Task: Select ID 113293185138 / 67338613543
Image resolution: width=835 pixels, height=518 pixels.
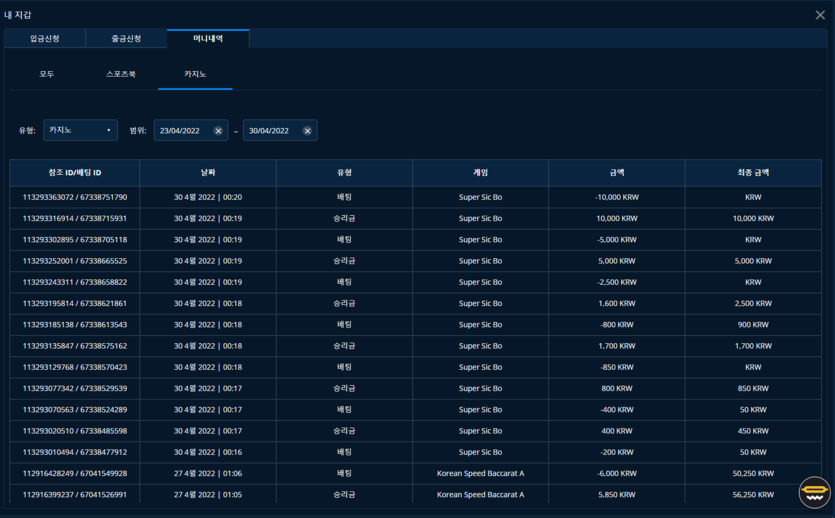Action: (75, 325)
